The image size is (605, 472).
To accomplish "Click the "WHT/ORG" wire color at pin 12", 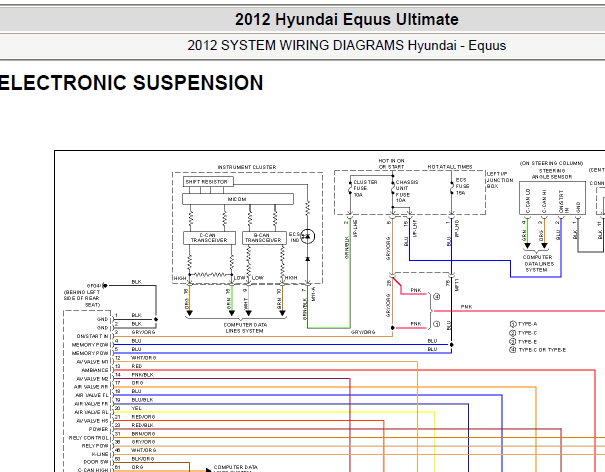I will [x=144, y=358].
